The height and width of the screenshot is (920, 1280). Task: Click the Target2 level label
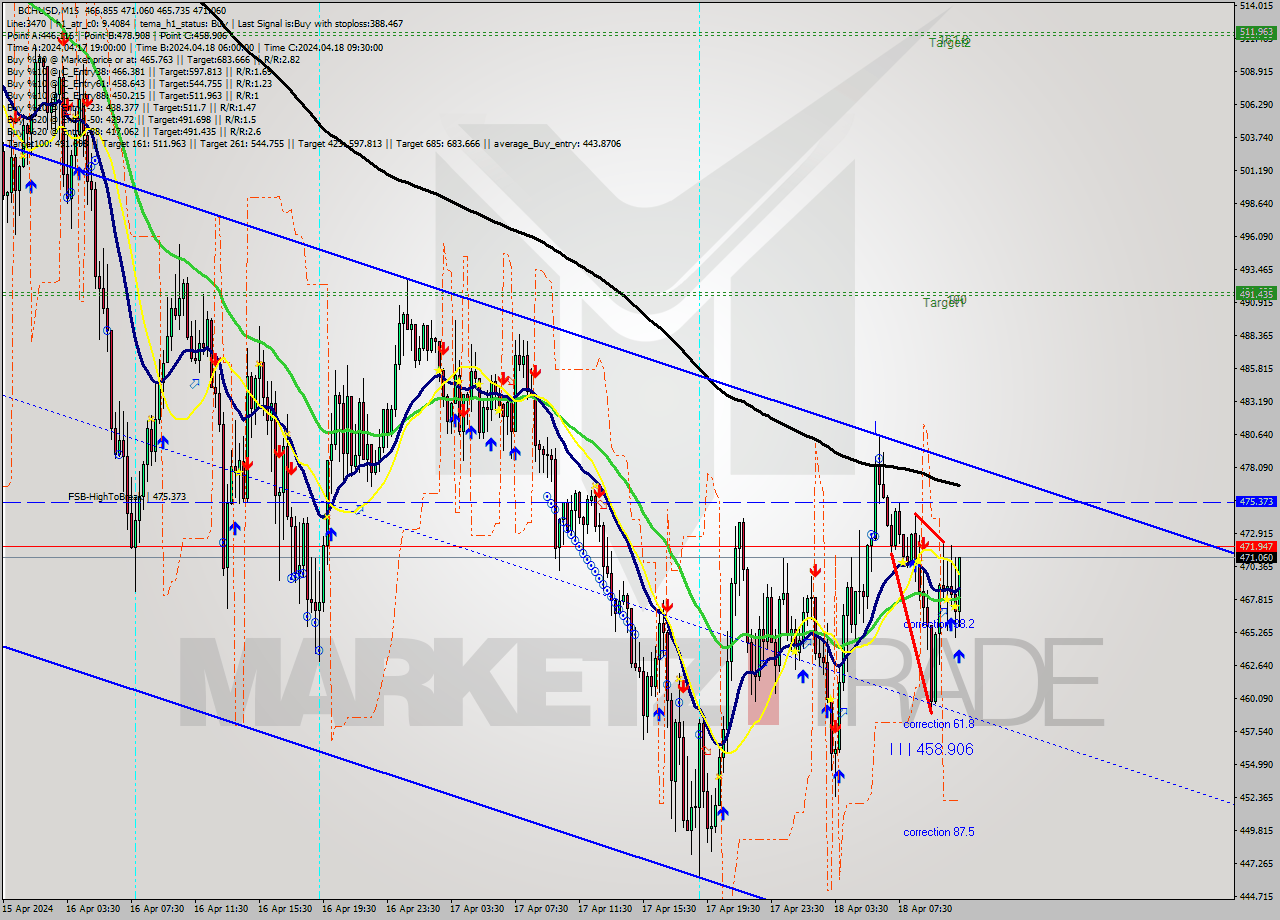[949, 43]
